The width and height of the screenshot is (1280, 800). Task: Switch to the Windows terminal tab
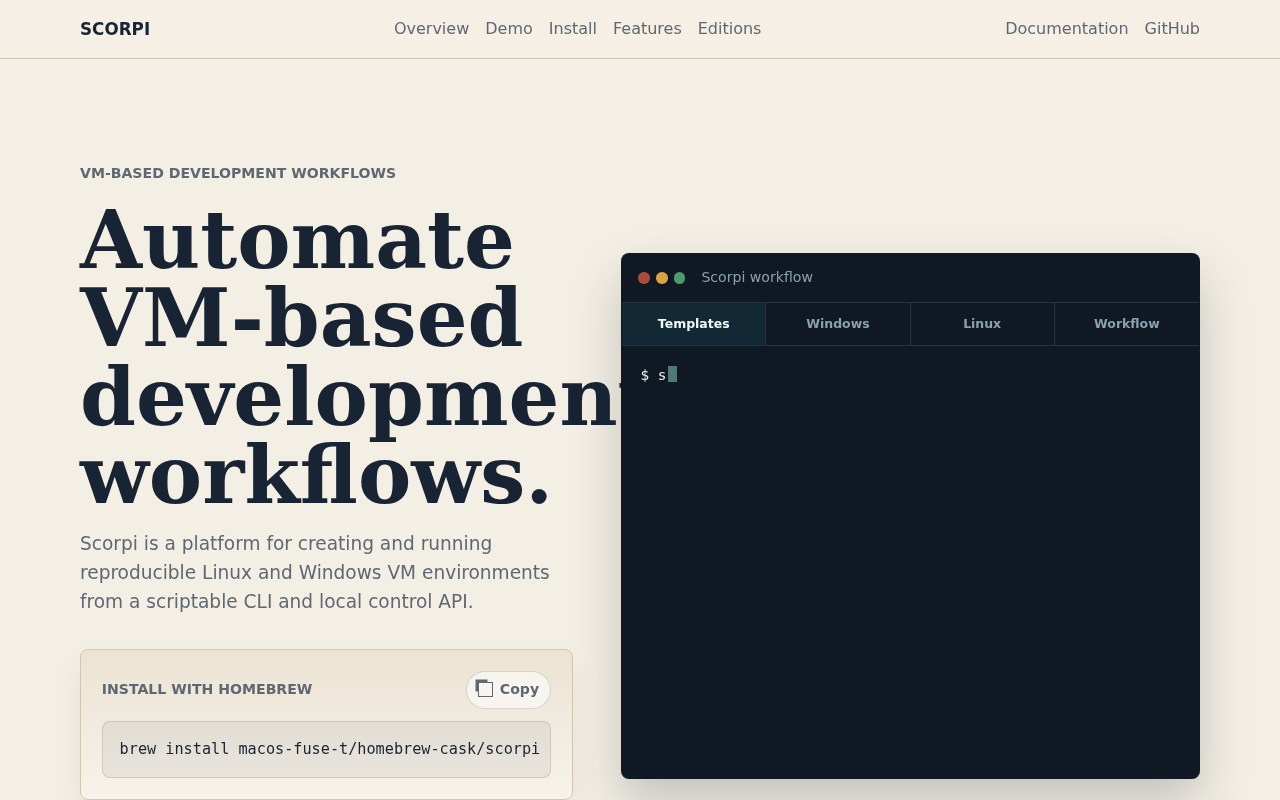coord(838,324)
